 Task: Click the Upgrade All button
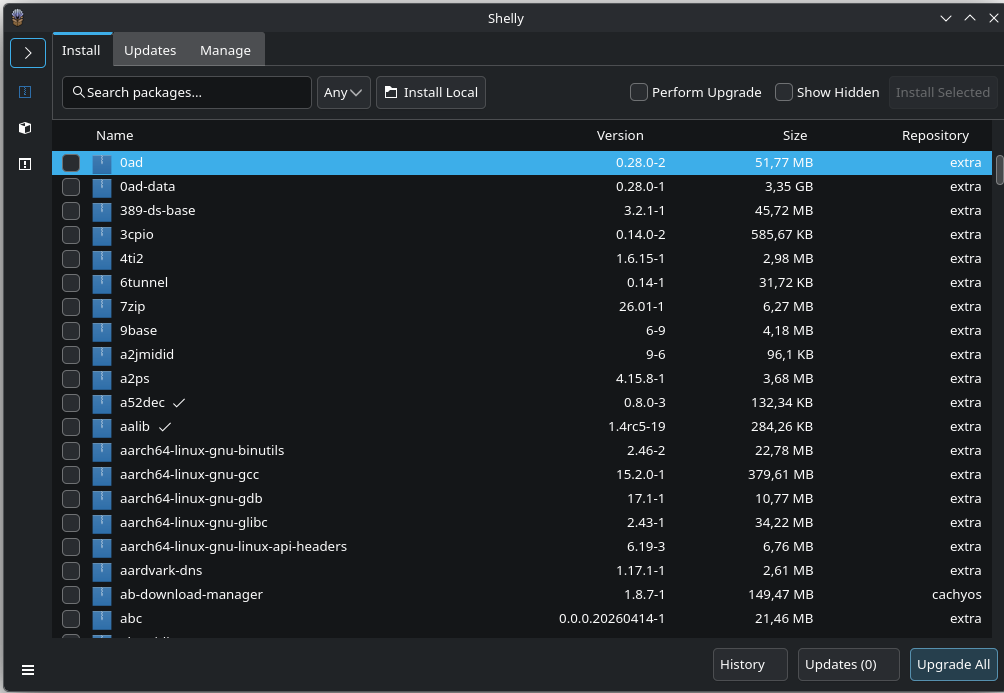953,664
